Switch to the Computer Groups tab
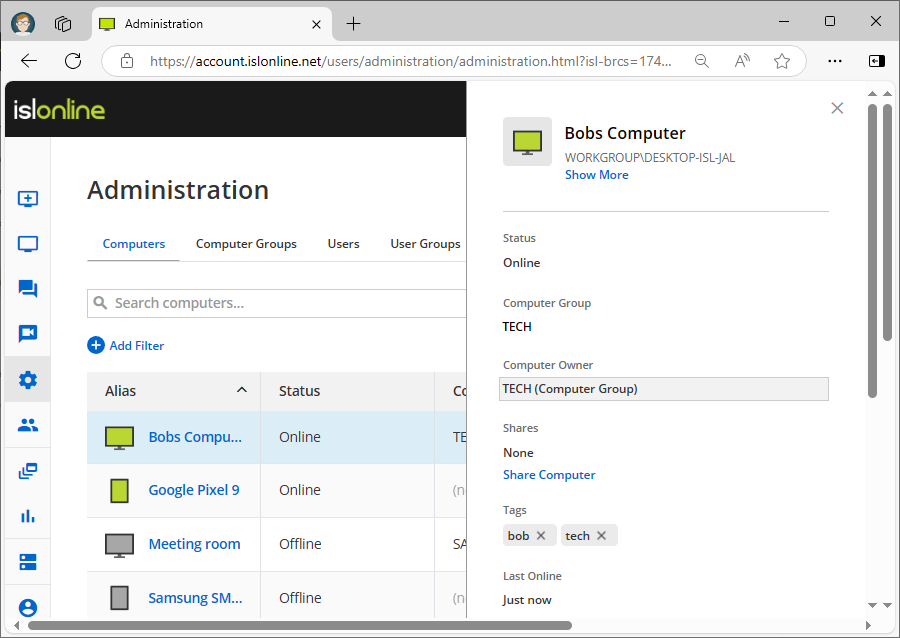This screenshot has height=638, width=900. point(246,244)
